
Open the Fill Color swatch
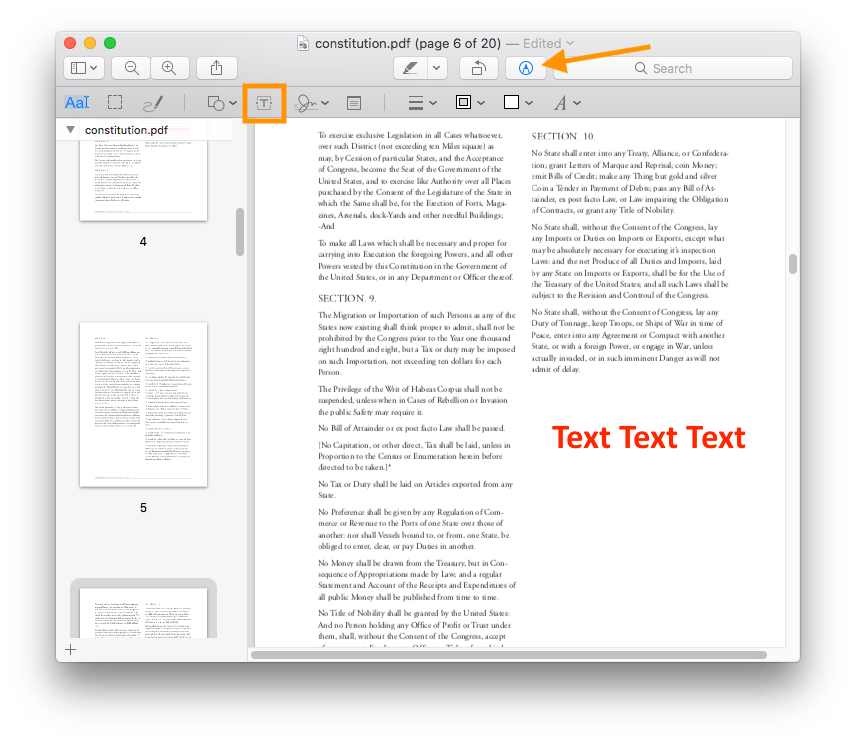pos(513,102)
